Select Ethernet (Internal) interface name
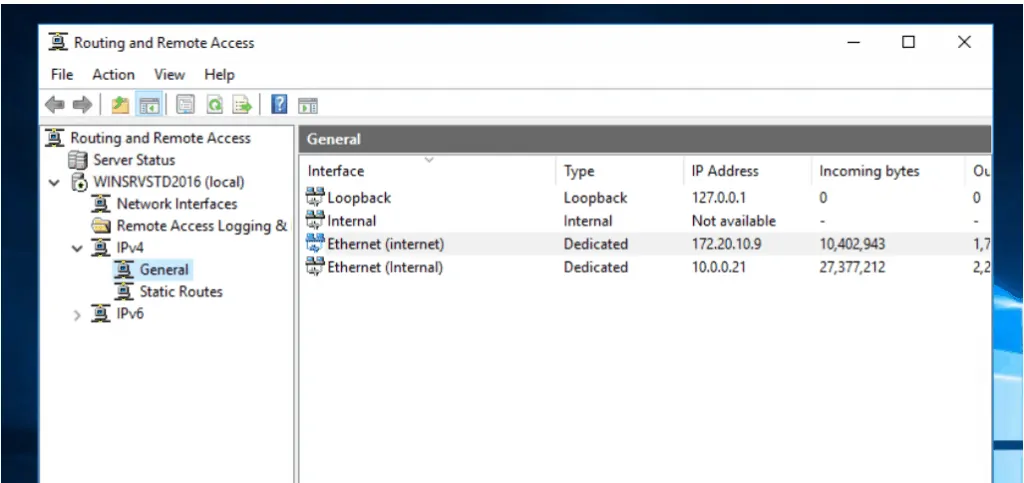Image resolution: width=1024 pixels, height=483 pixels. [x=385, y=267]
